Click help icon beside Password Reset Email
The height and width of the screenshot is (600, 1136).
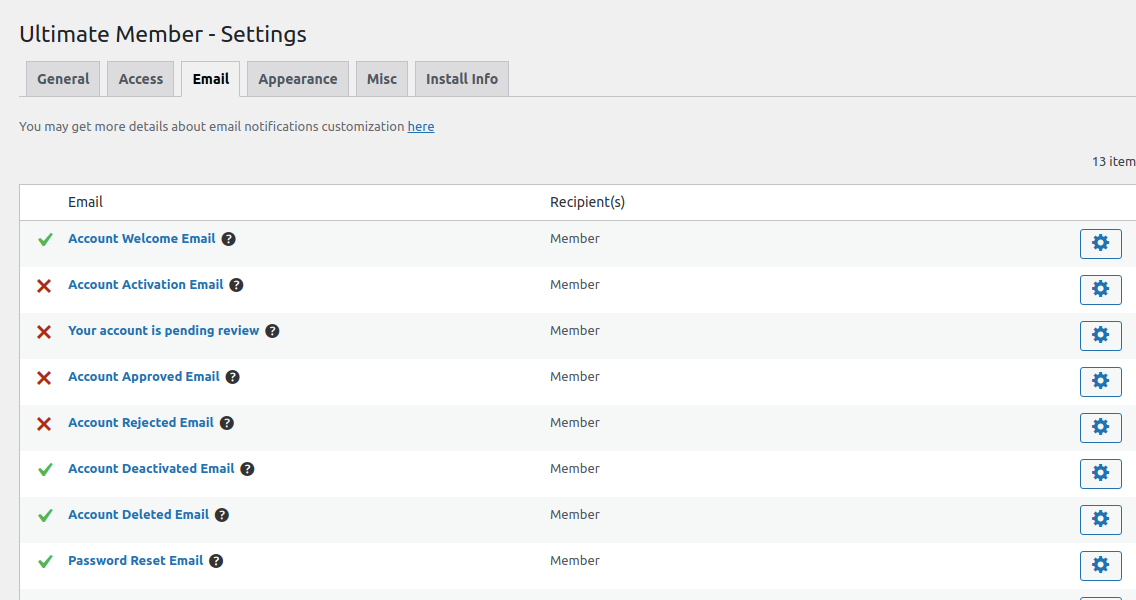click(x=216, y=561)
